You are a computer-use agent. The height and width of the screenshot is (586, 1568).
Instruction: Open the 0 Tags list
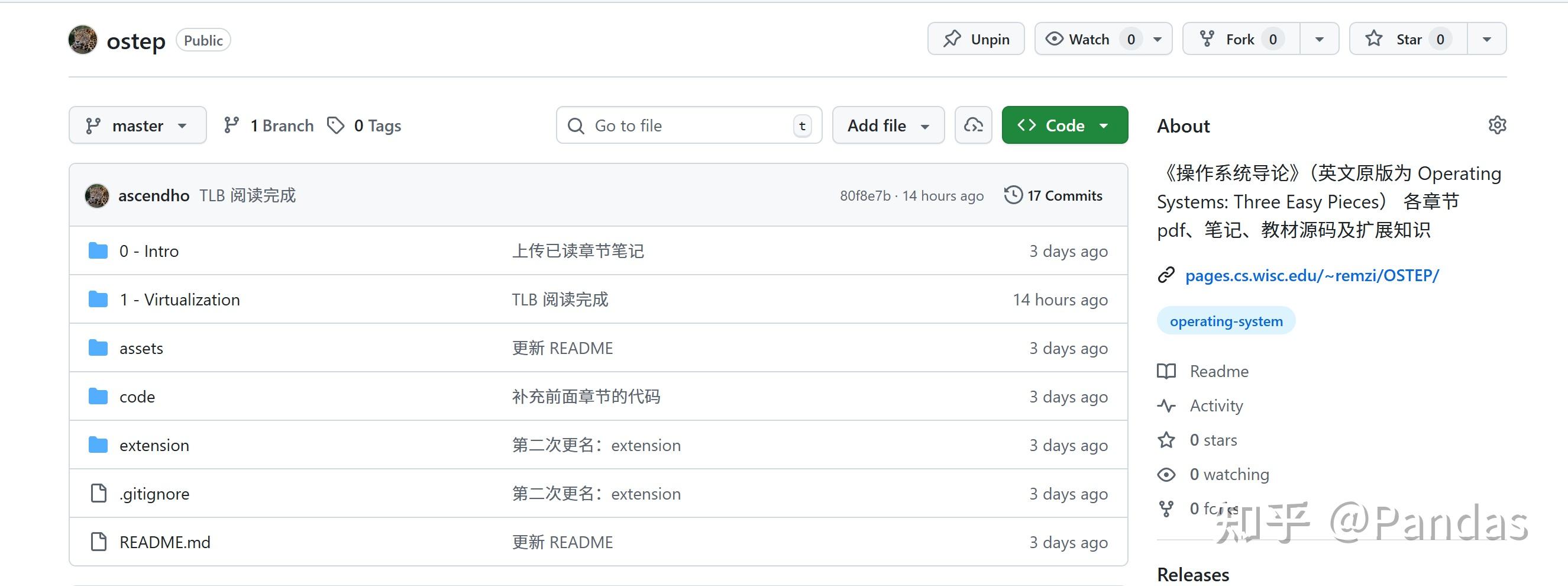pos(364,125)
